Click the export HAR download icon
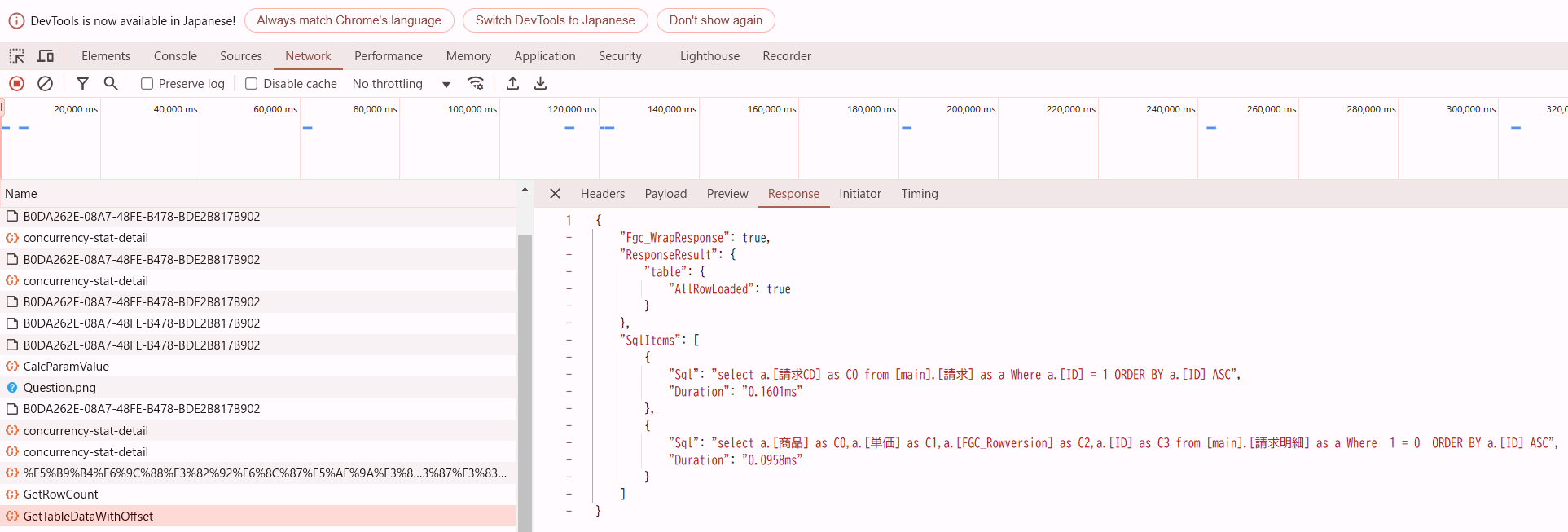1568x532 pixels. tap(540, 84)
